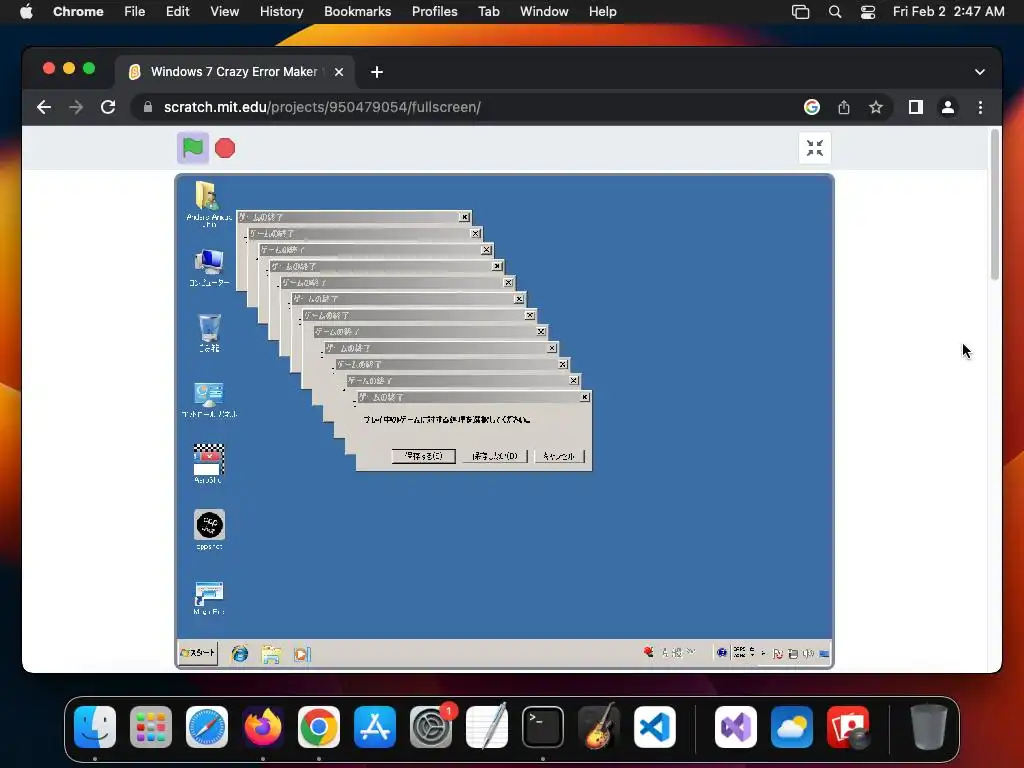Image resolution: width=1024 pixels, height=768 pixels.
Task: Open Visual Studio Code from the Dock
Action: pos(654,727)
